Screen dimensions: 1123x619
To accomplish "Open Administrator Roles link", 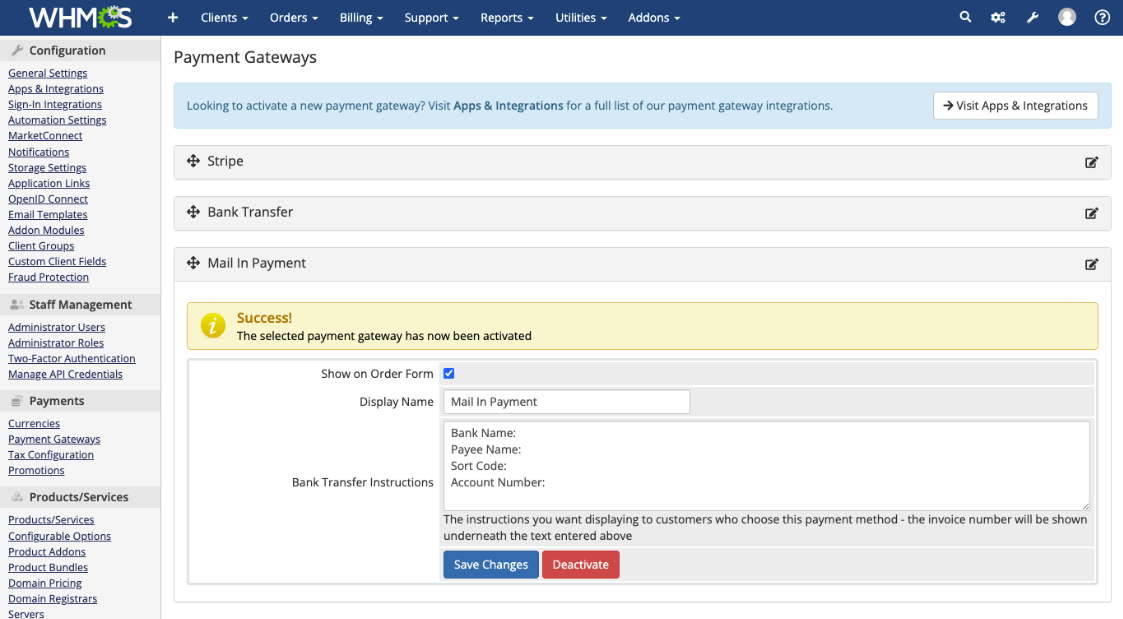I will click(56, 343).
